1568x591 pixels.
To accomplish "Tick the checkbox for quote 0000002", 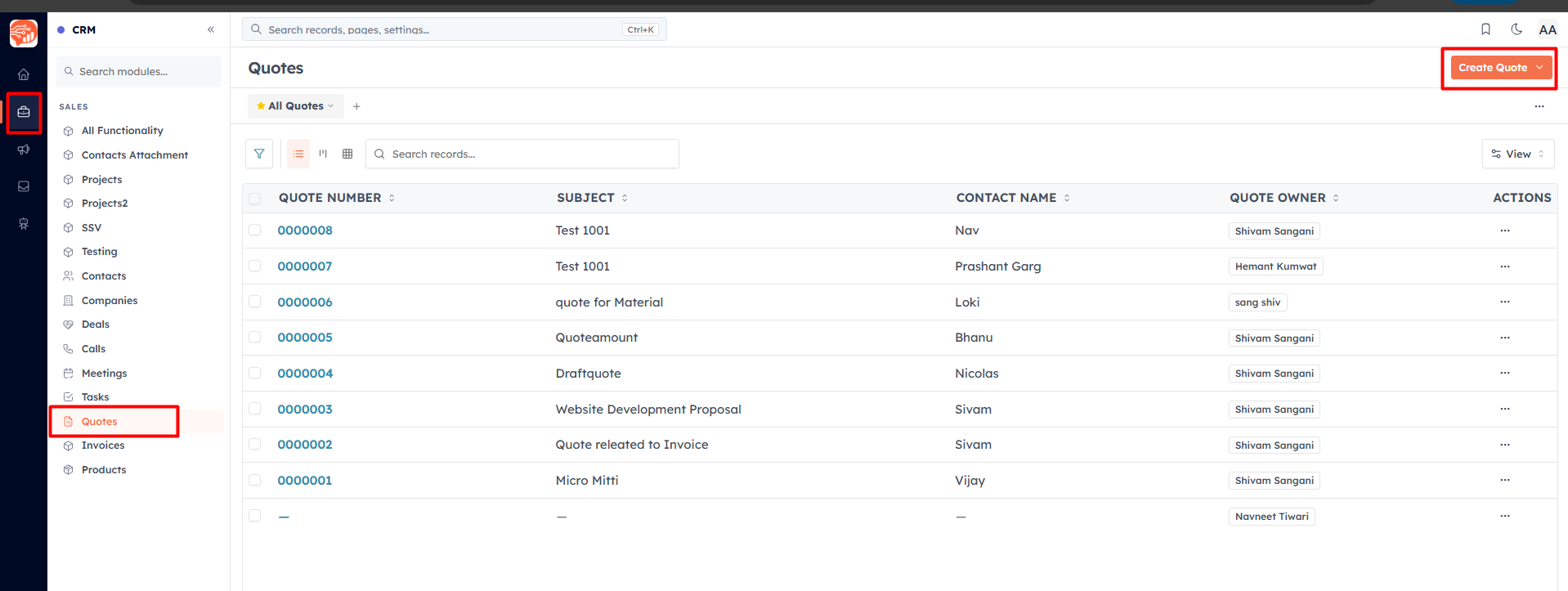I will (255, 444).
